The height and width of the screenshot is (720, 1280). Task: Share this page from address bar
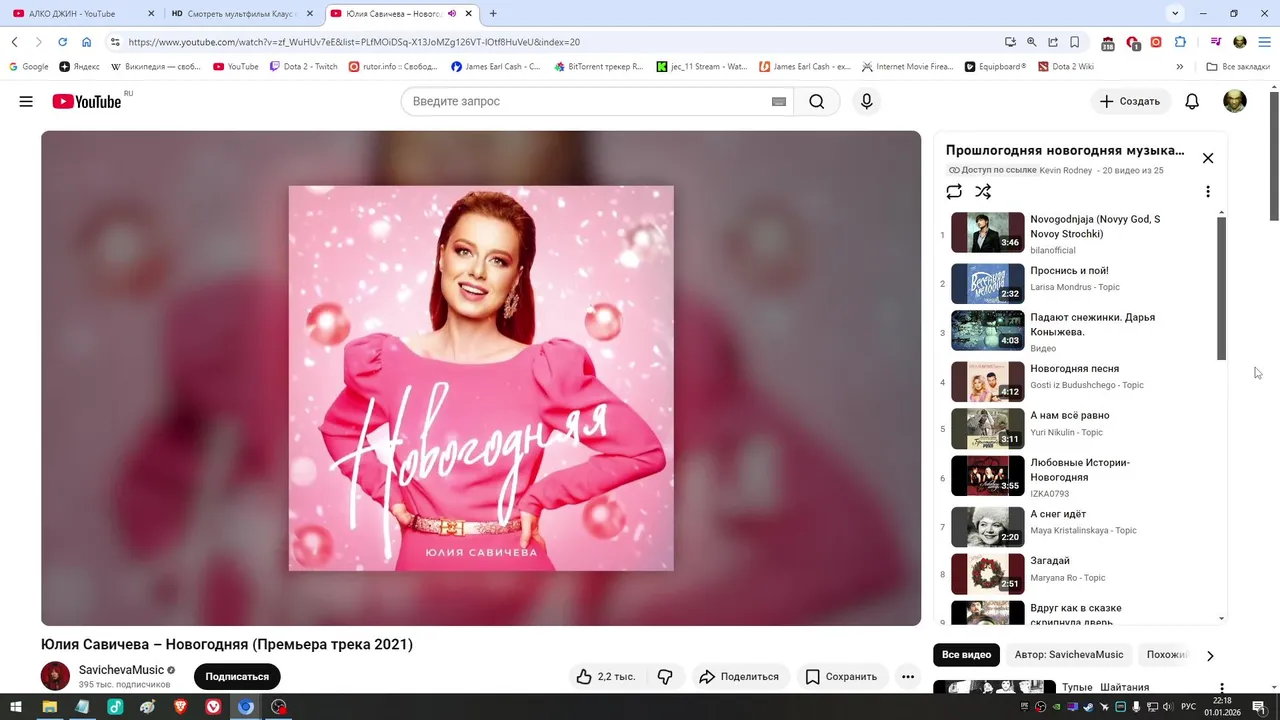pyautogui.click(x=1053, y=42)
